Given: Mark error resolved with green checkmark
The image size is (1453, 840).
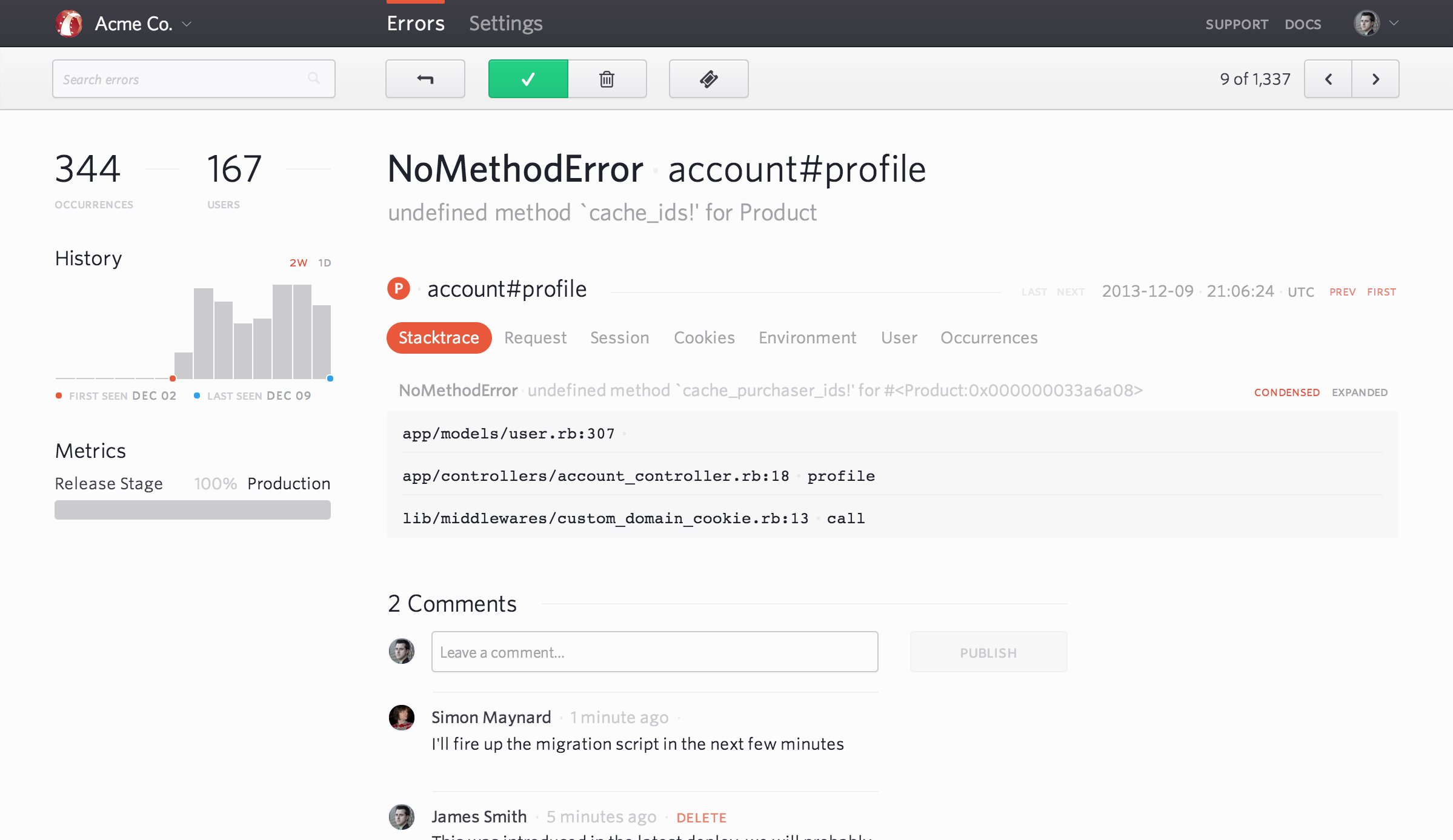Looking at the screenshot, I should pyautogui.click(x=528, y=79).
